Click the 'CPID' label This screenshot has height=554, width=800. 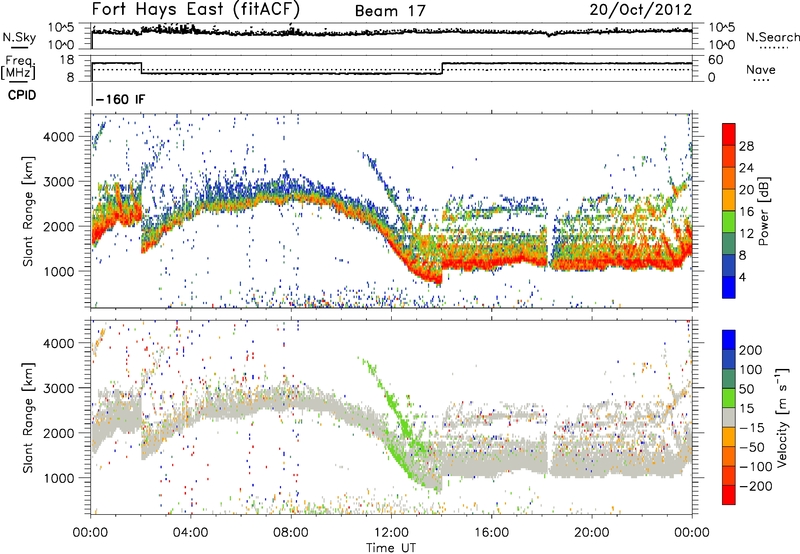[x=22, y=95]
